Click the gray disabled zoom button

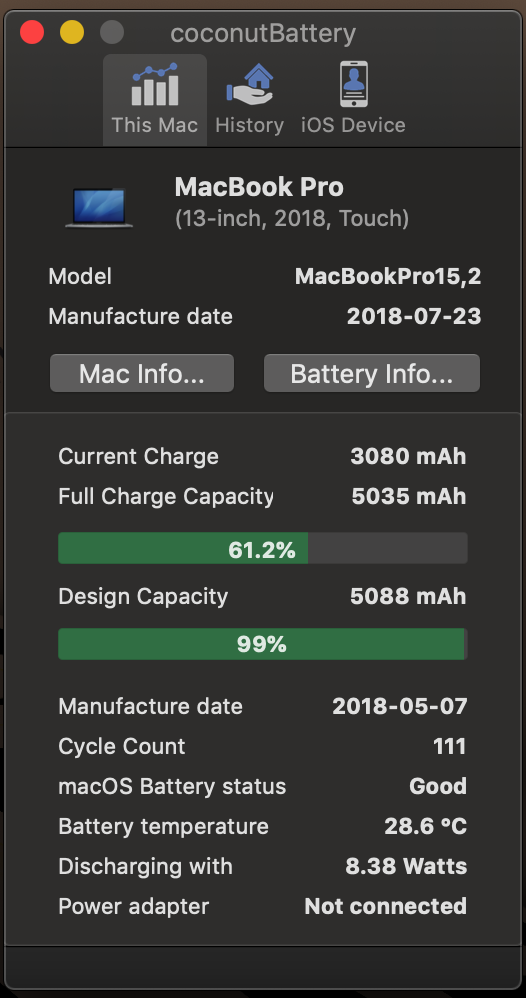112,32
